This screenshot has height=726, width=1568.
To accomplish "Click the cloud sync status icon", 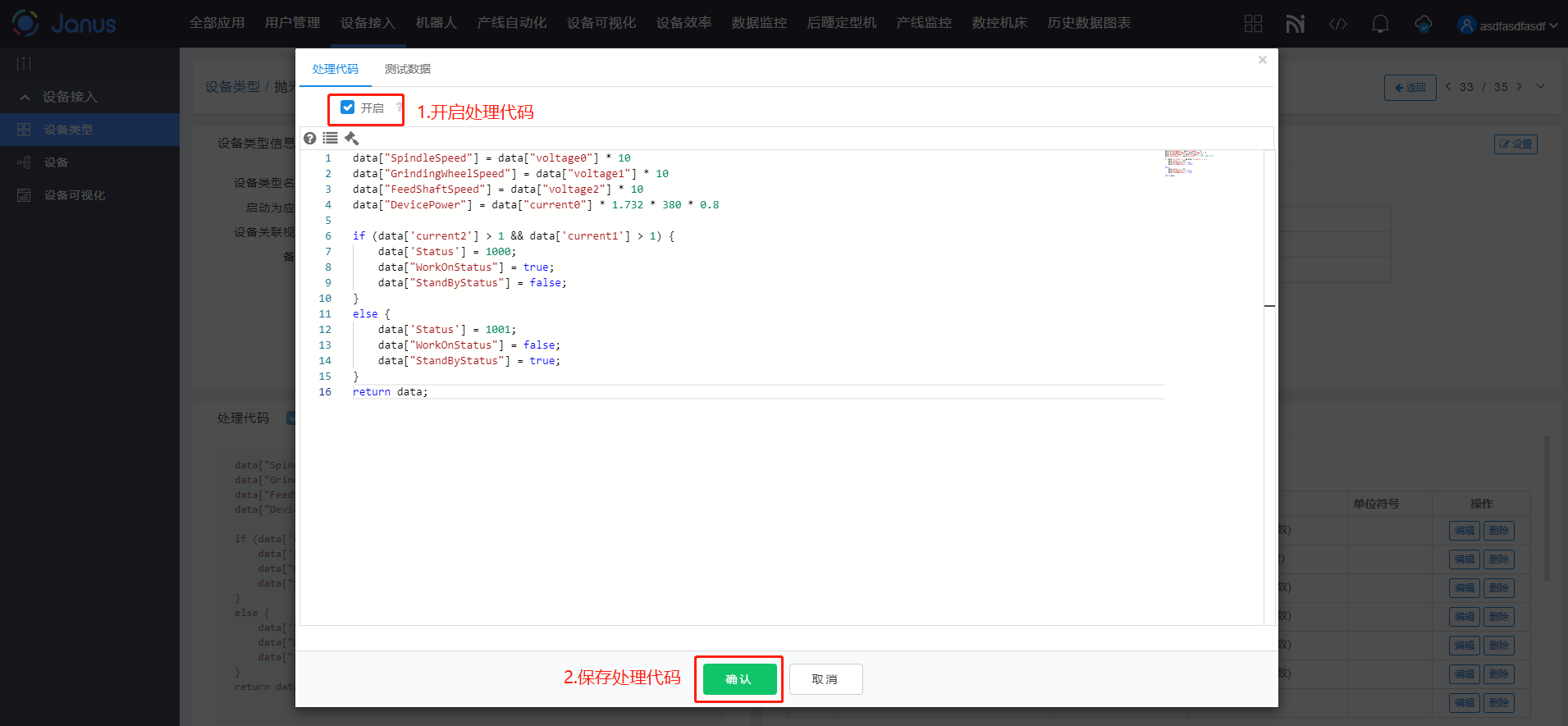I will (1424, 24).
